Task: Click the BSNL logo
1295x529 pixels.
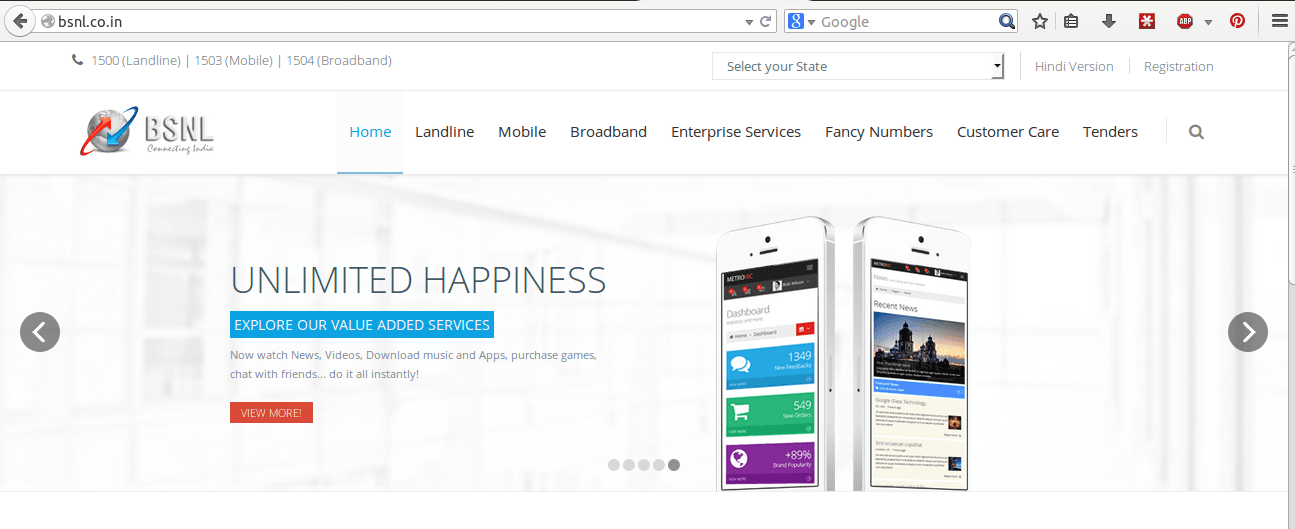Action: pyautogui.click(x=148, y=132)
